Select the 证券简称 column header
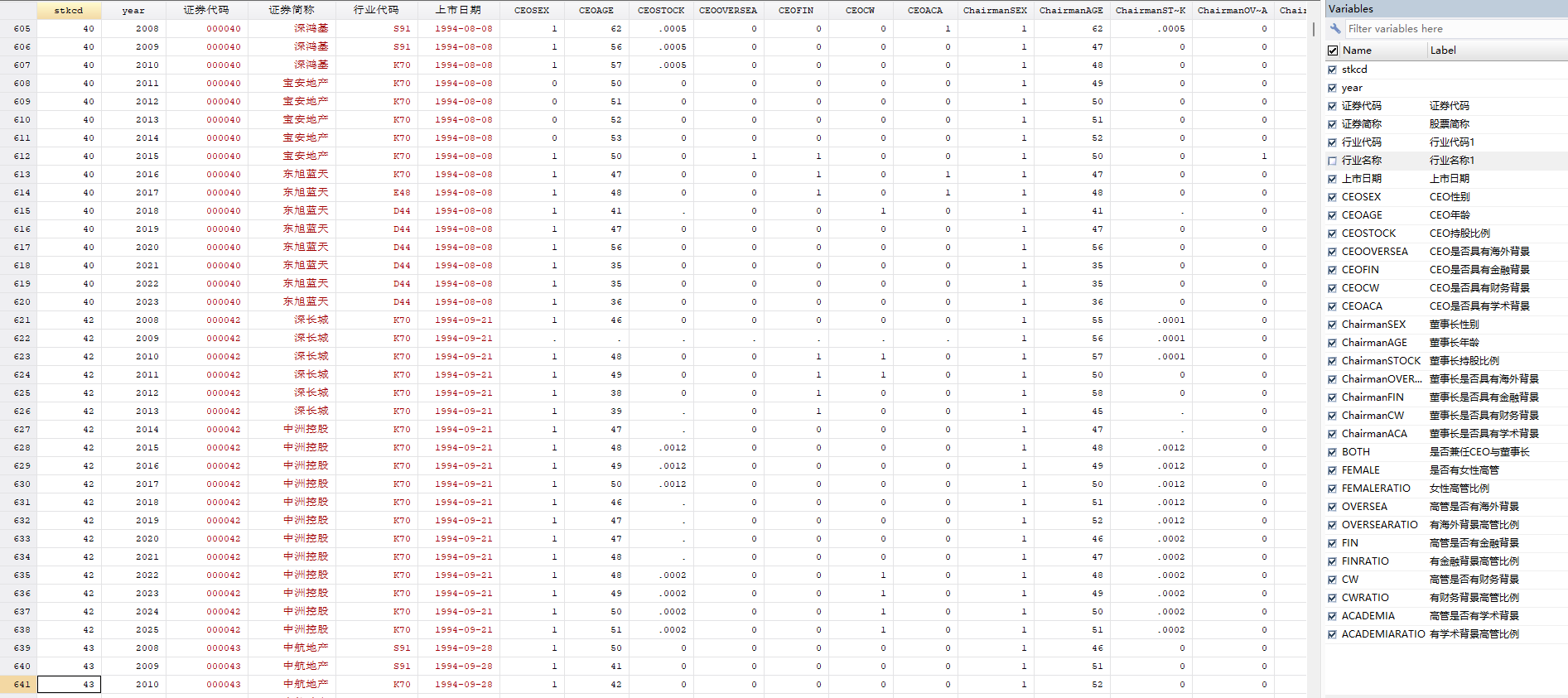 click(x=292, y=10)
